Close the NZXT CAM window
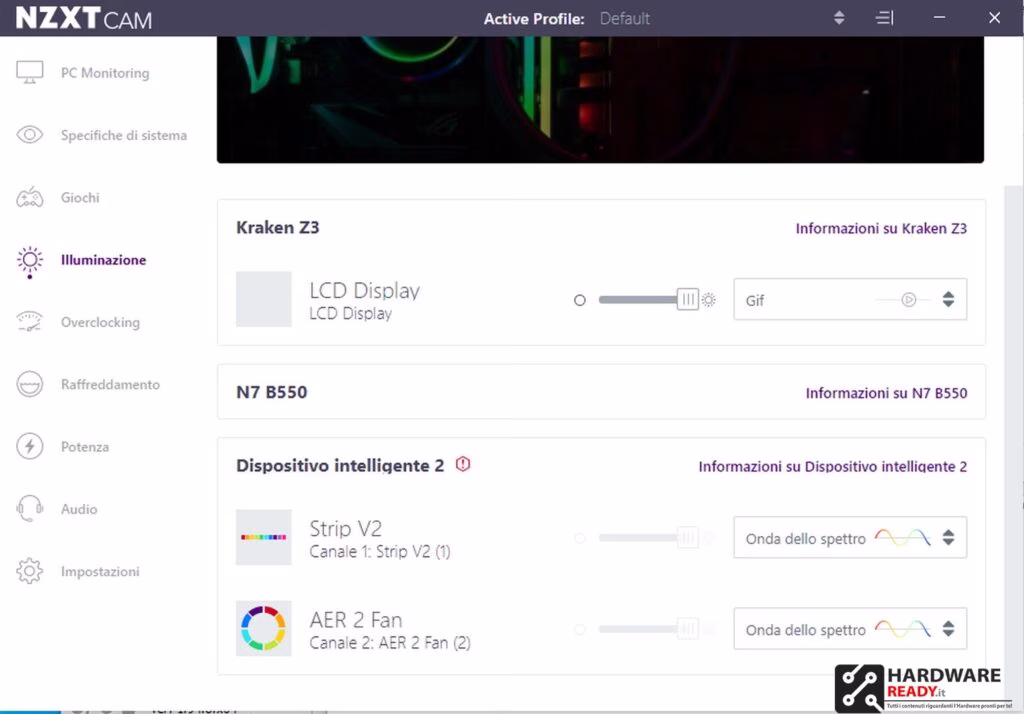The height and width of the screenshot is (714, 1024). (x=994, y=18)
